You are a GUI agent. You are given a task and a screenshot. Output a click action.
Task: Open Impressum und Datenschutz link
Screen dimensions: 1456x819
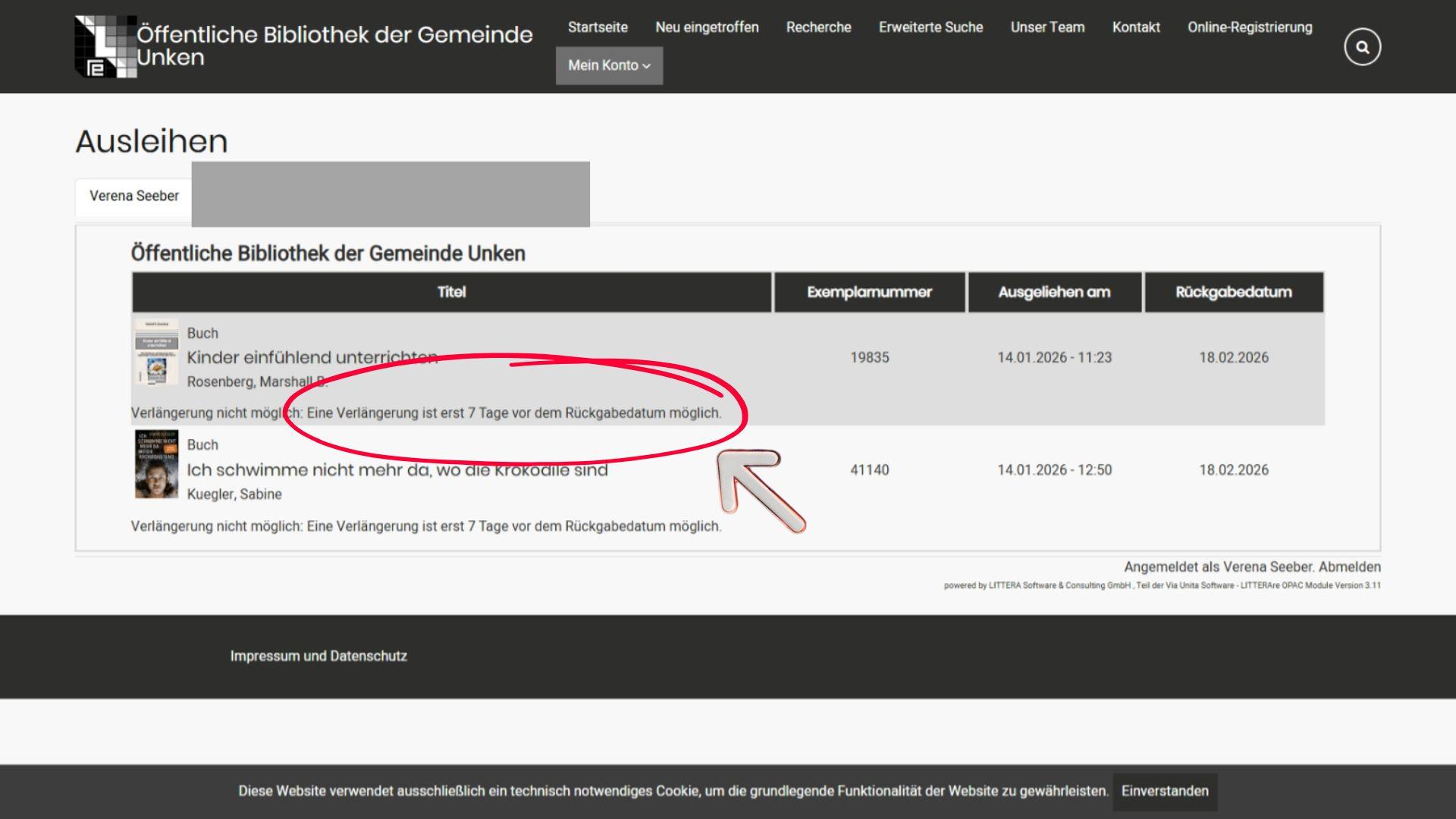coord(318,656)
